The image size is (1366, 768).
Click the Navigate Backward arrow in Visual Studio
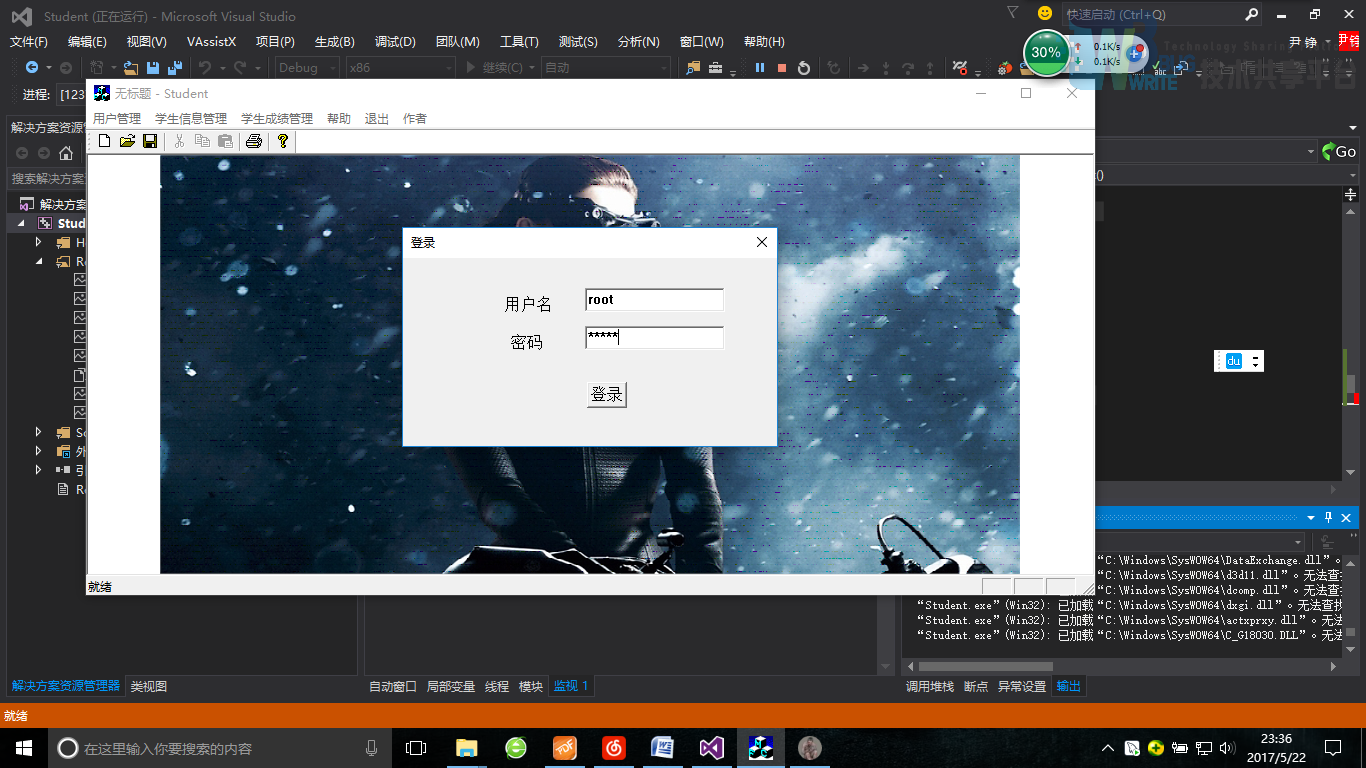click(32, 68)
